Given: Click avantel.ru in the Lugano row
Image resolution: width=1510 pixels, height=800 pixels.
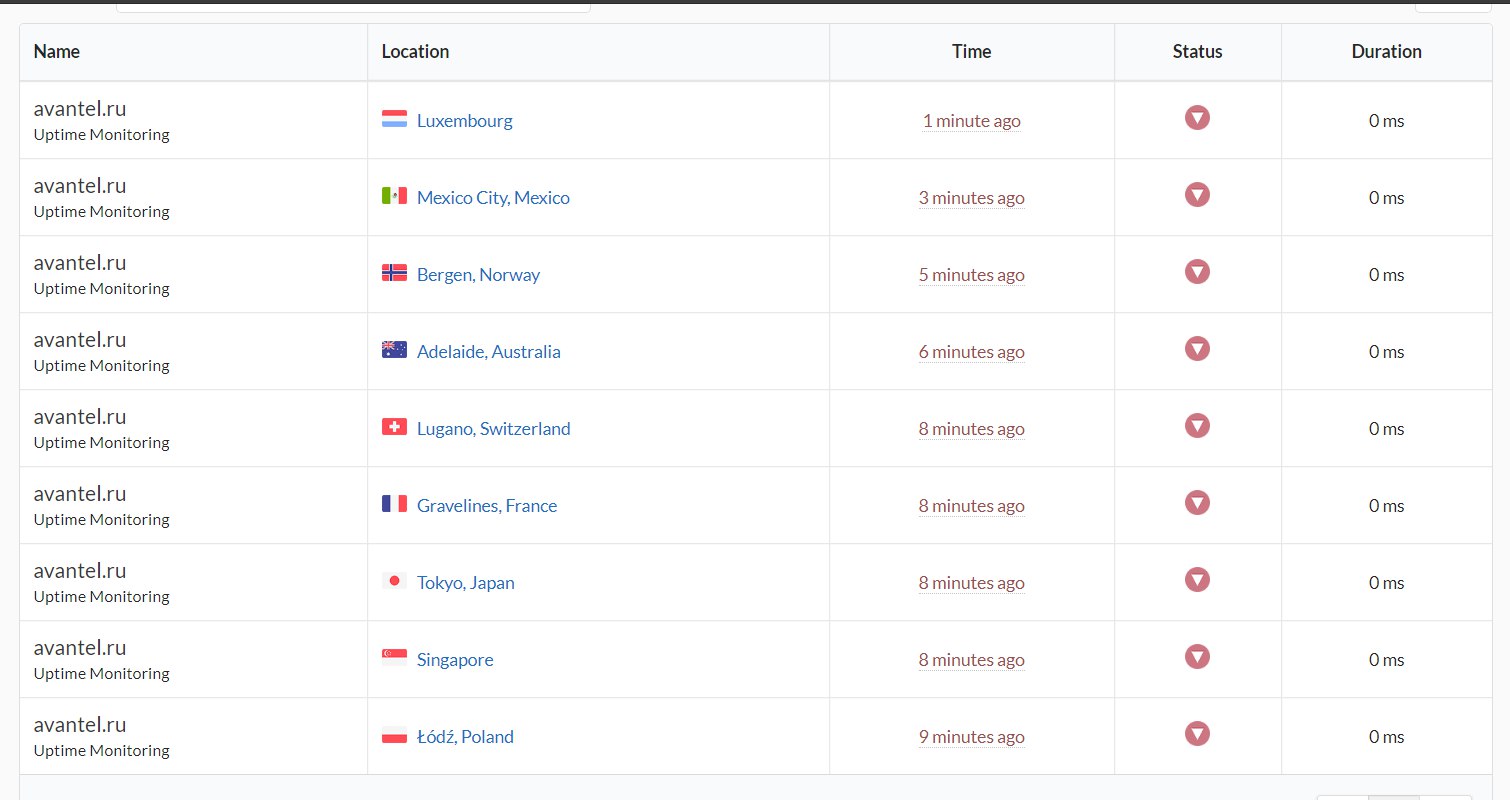Looking at the screenshot, I should pyautogui.click(x=80, y=417).
